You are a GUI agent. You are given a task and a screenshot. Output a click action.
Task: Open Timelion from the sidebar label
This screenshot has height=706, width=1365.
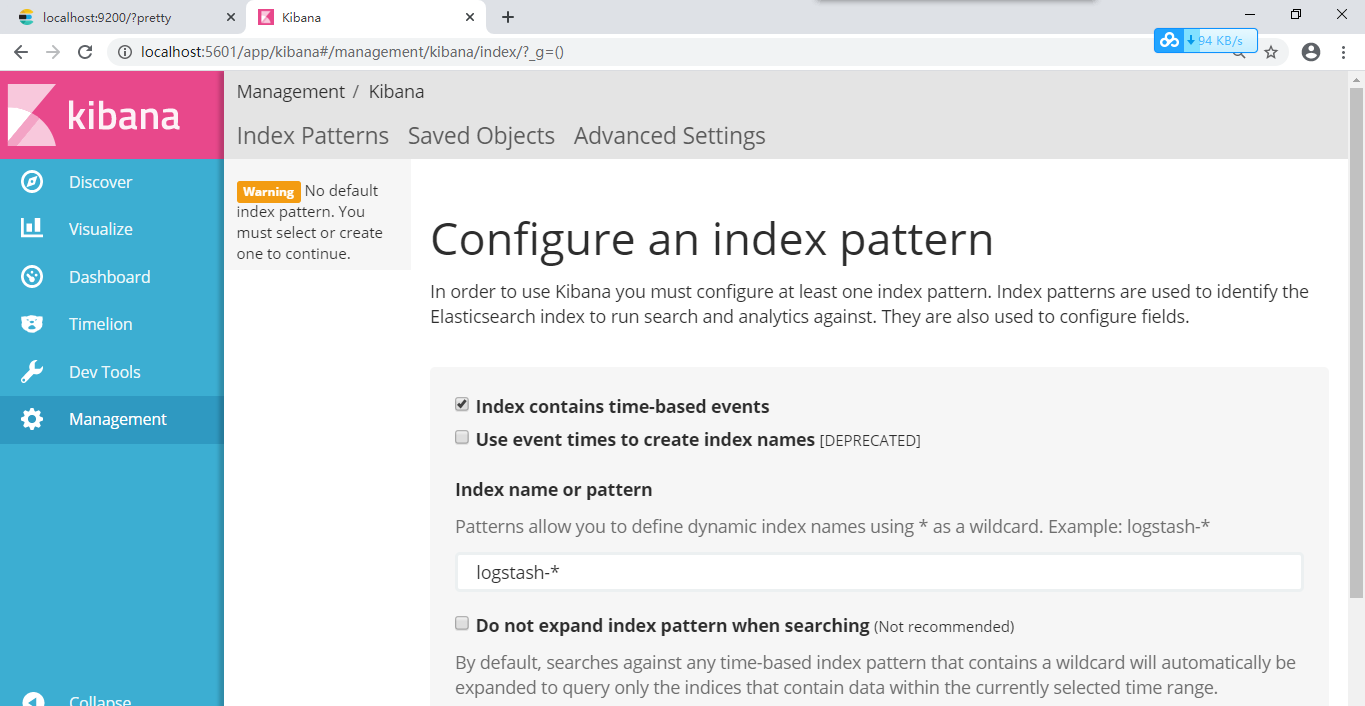[x=101, y=324]
